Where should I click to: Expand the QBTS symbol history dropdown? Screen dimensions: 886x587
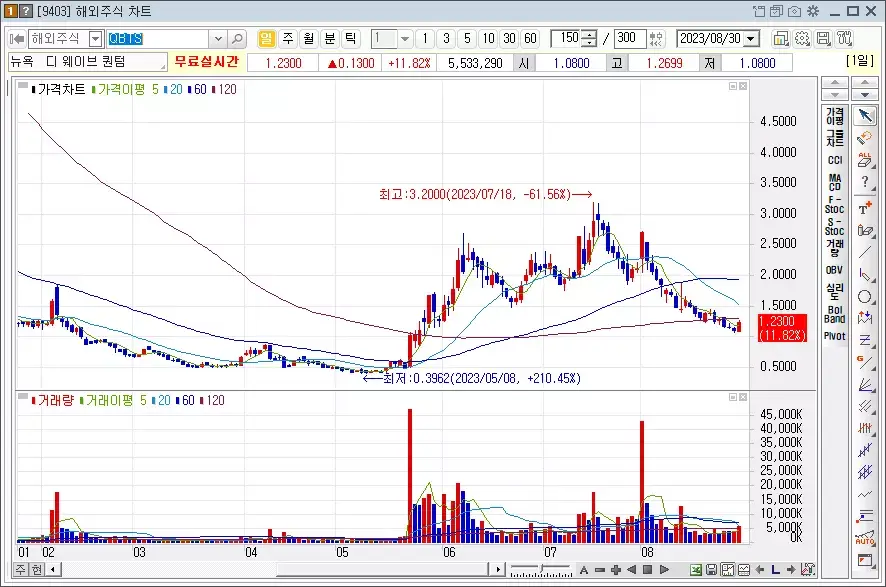point(218,39)
